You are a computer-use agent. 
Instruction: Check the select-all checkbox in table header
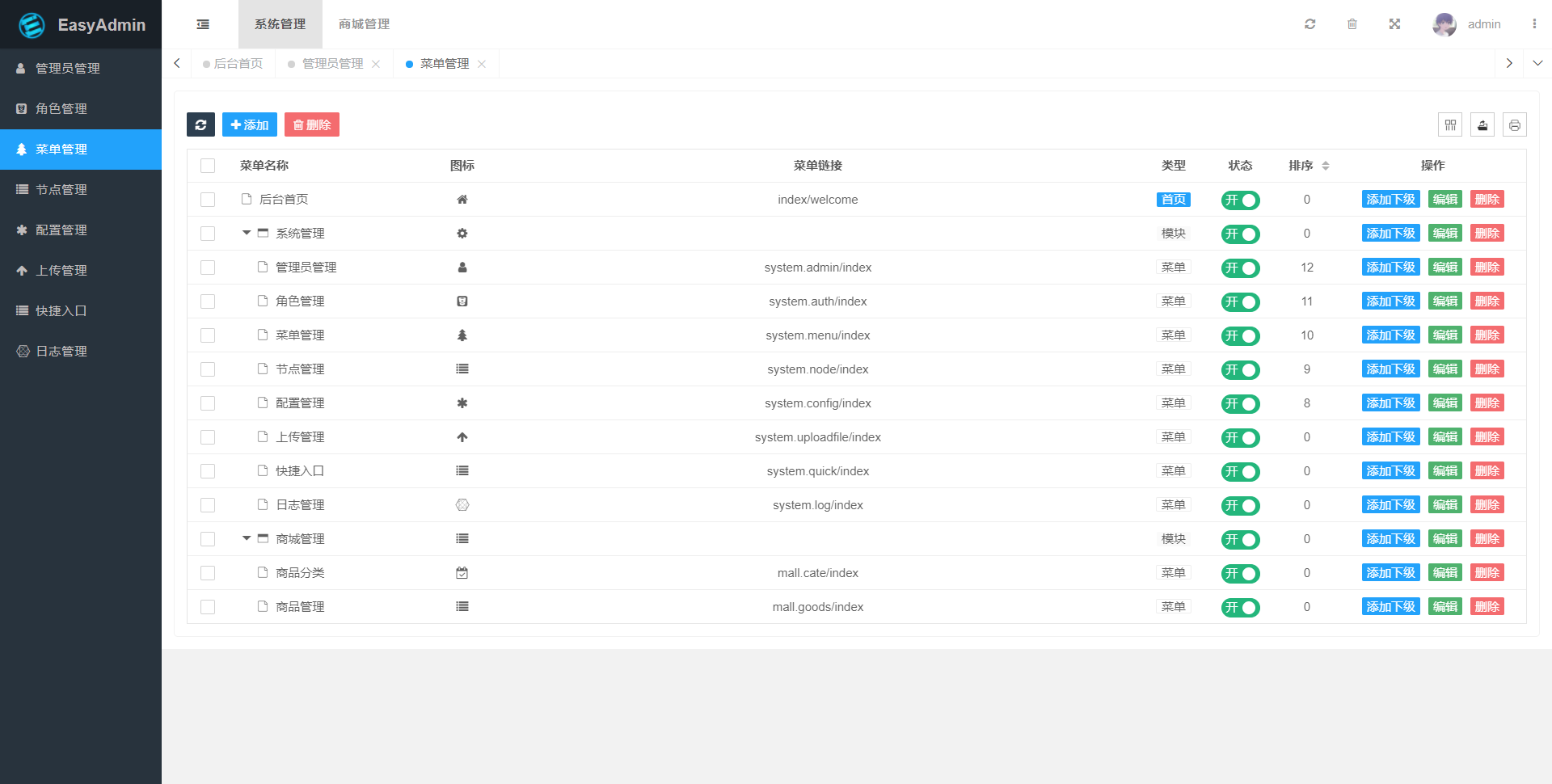tap(208, 165)
